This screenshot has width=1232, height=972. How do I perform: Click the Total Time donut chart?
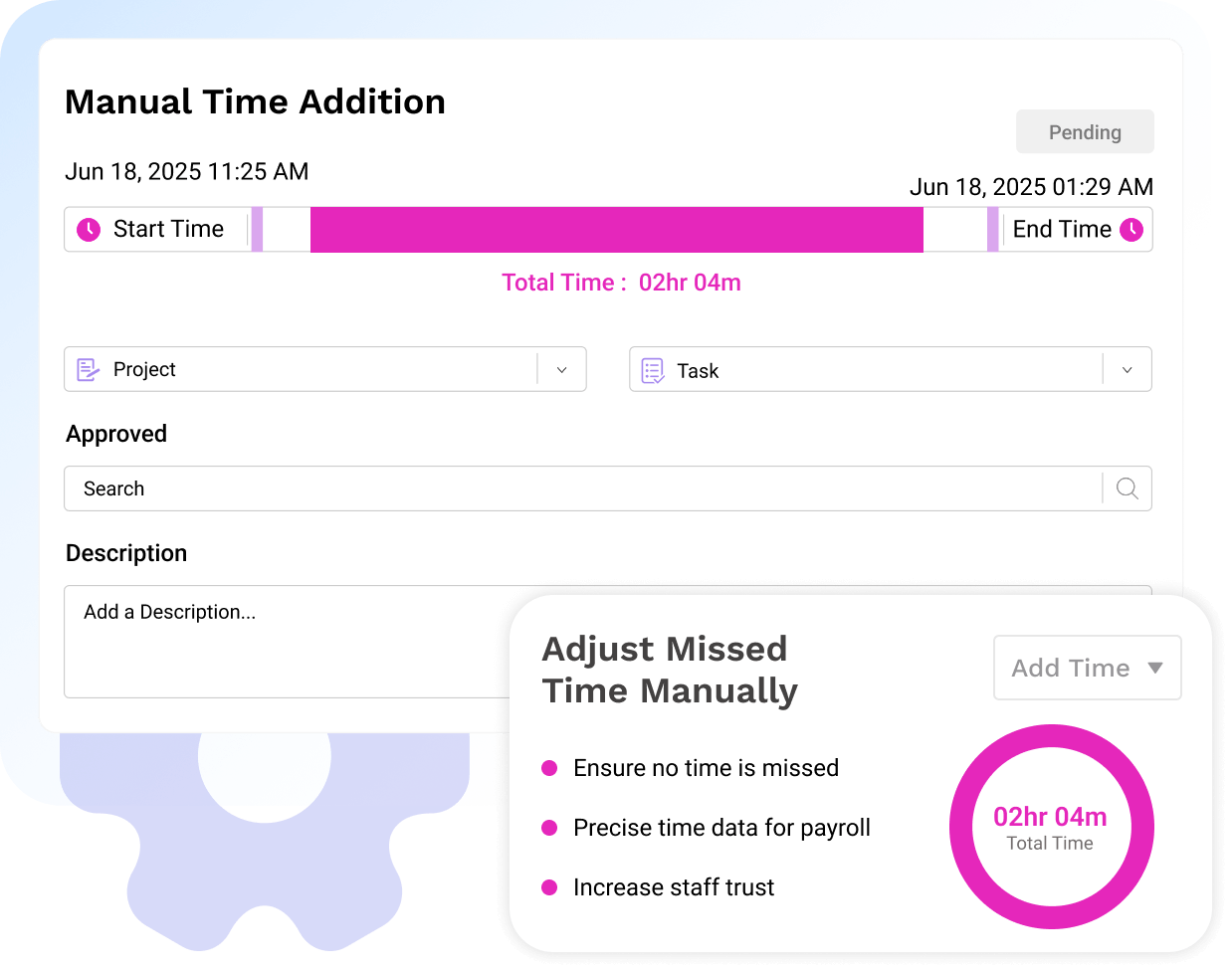[1052, 827]
